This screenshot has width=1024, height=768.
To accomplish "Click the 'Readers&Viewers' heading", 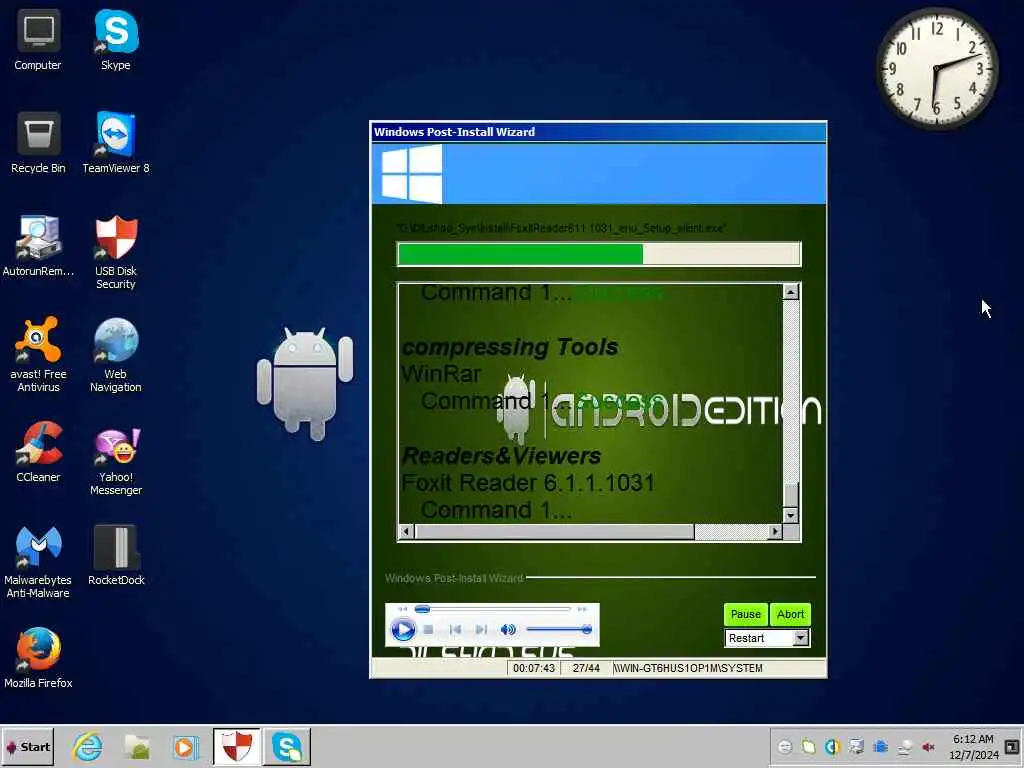I will pyautogui.click(x=501, y=455).
